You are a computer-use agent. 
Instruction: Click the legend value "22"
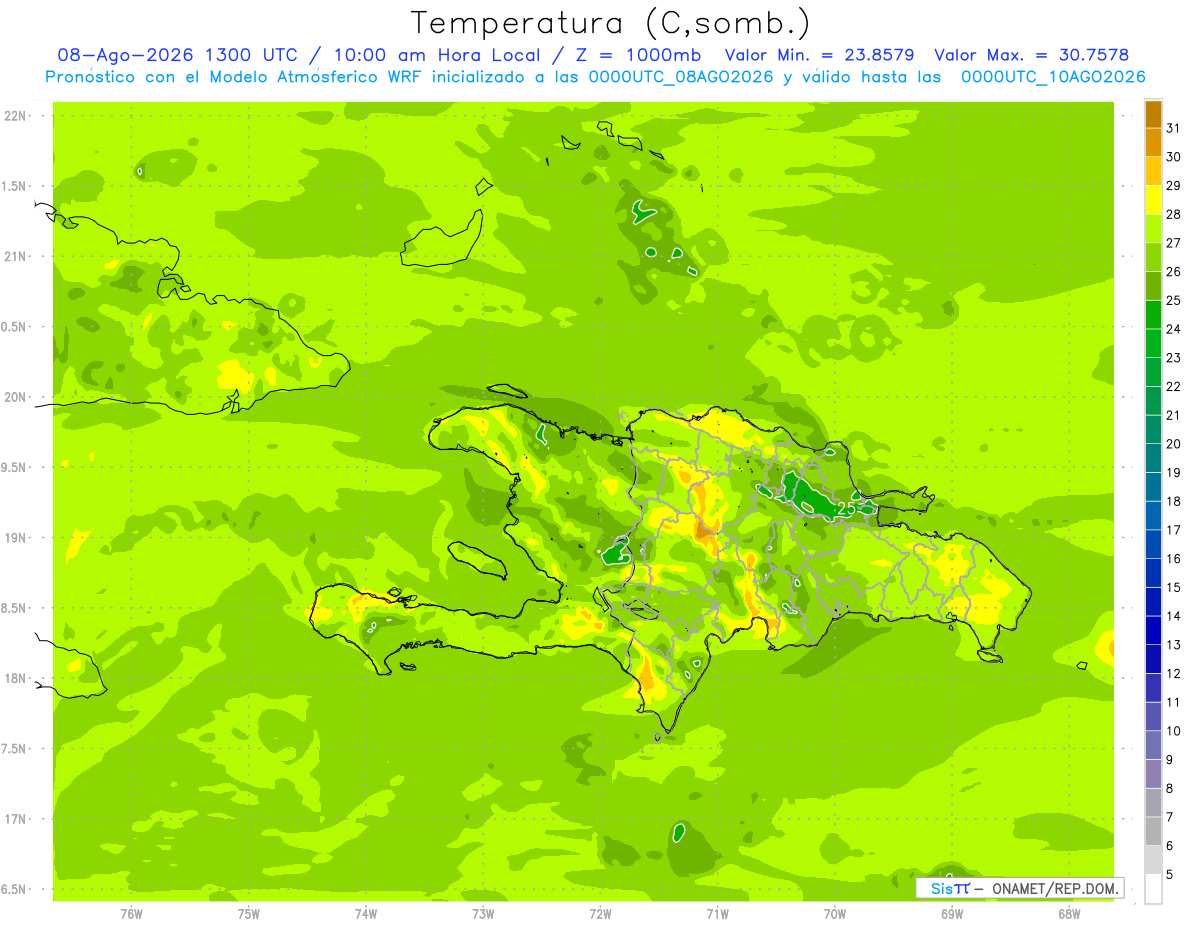[1174, 386]
